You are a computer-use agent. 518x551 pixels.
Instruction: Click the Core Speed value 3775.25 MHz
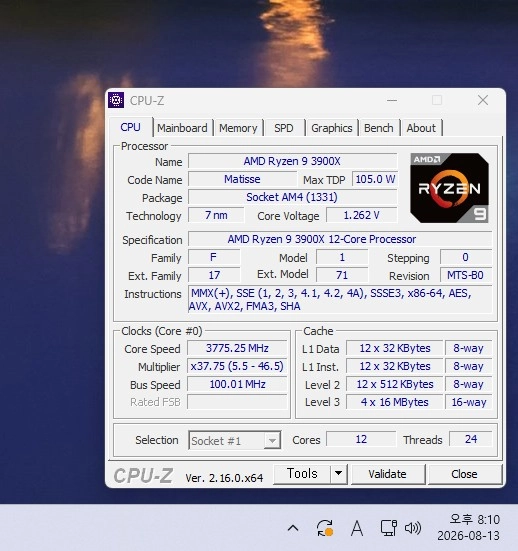tap(237, 348)
